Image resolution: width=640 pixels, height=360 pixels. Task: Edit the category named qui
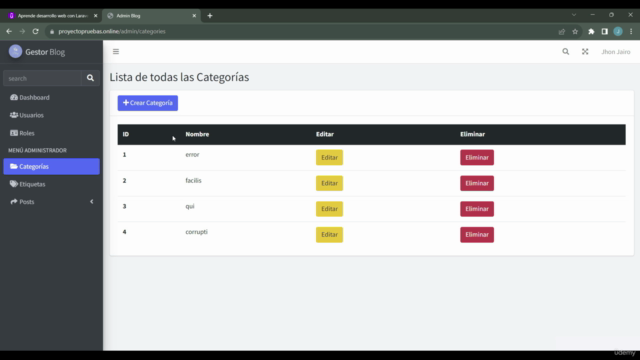click(x=329, y=209)
